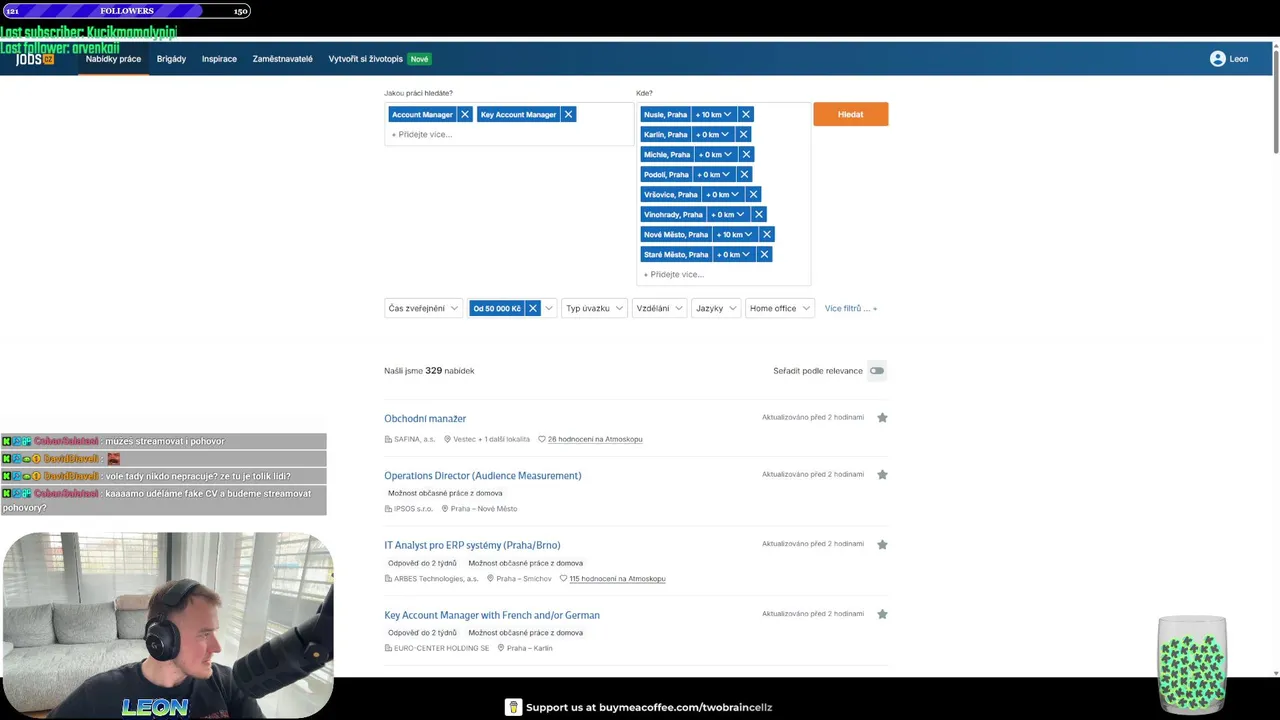Click the EURO-CENTER HOLDING SE company name
1280x720 pixels.
coord(441,649)
